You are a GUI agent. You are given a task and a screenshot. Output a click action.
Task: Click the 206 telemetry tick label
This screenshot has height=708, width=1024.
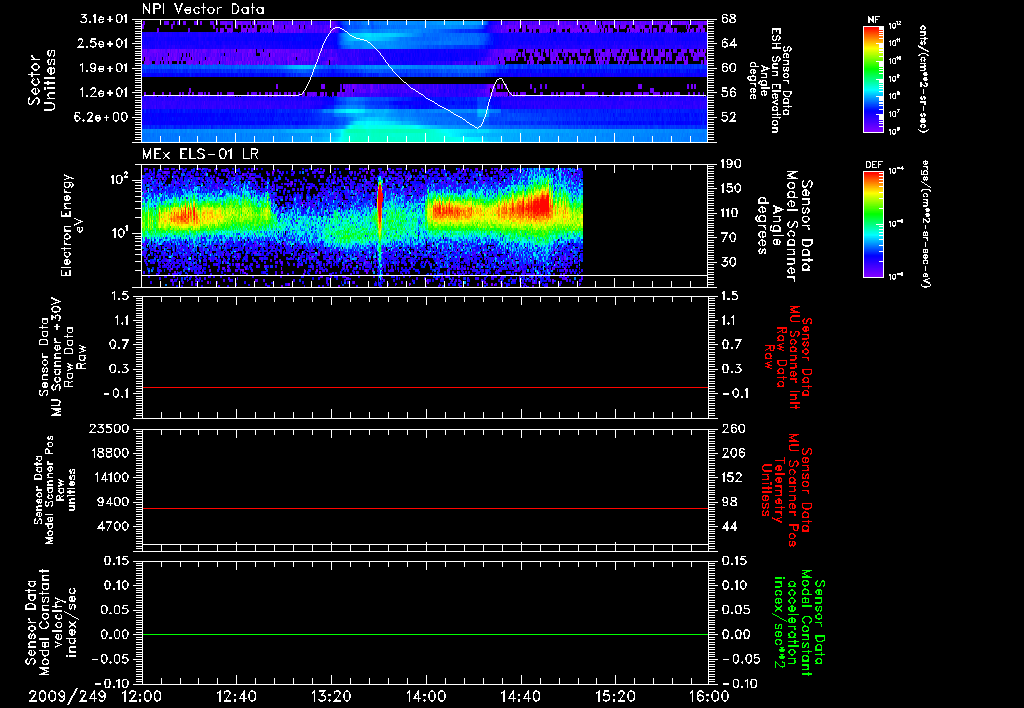pyautogui.click(x=733, y=453)
